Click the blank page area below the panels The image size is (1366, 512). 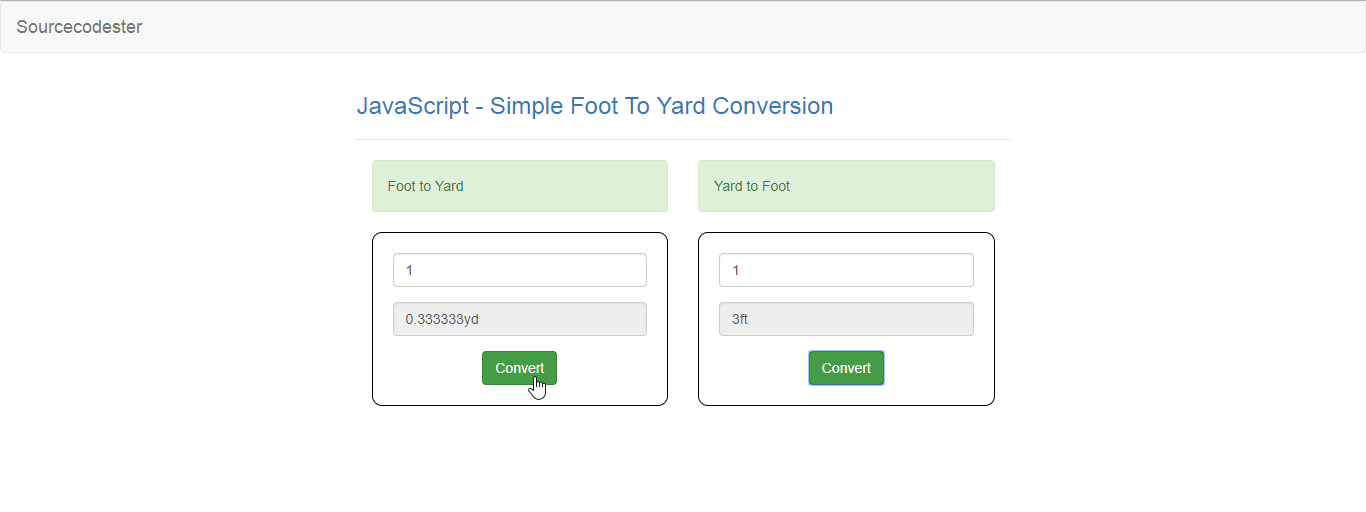[683, 460]
